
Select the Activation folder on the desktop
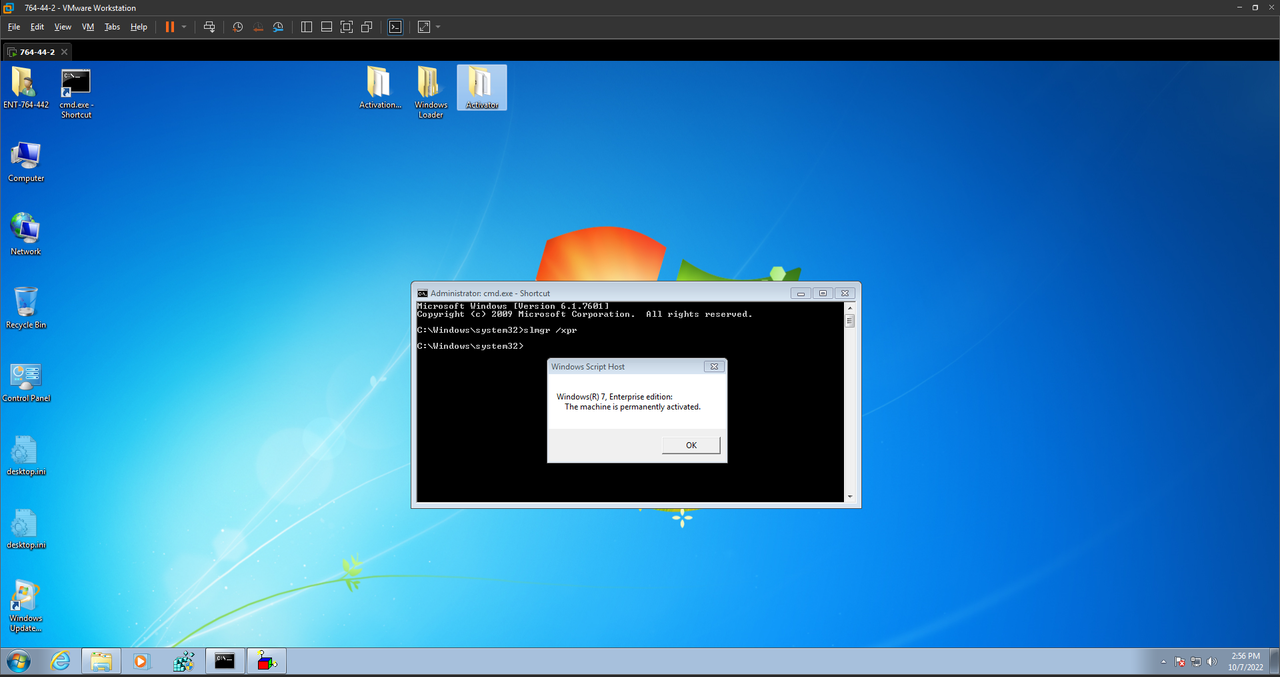(x=380, y=88)
